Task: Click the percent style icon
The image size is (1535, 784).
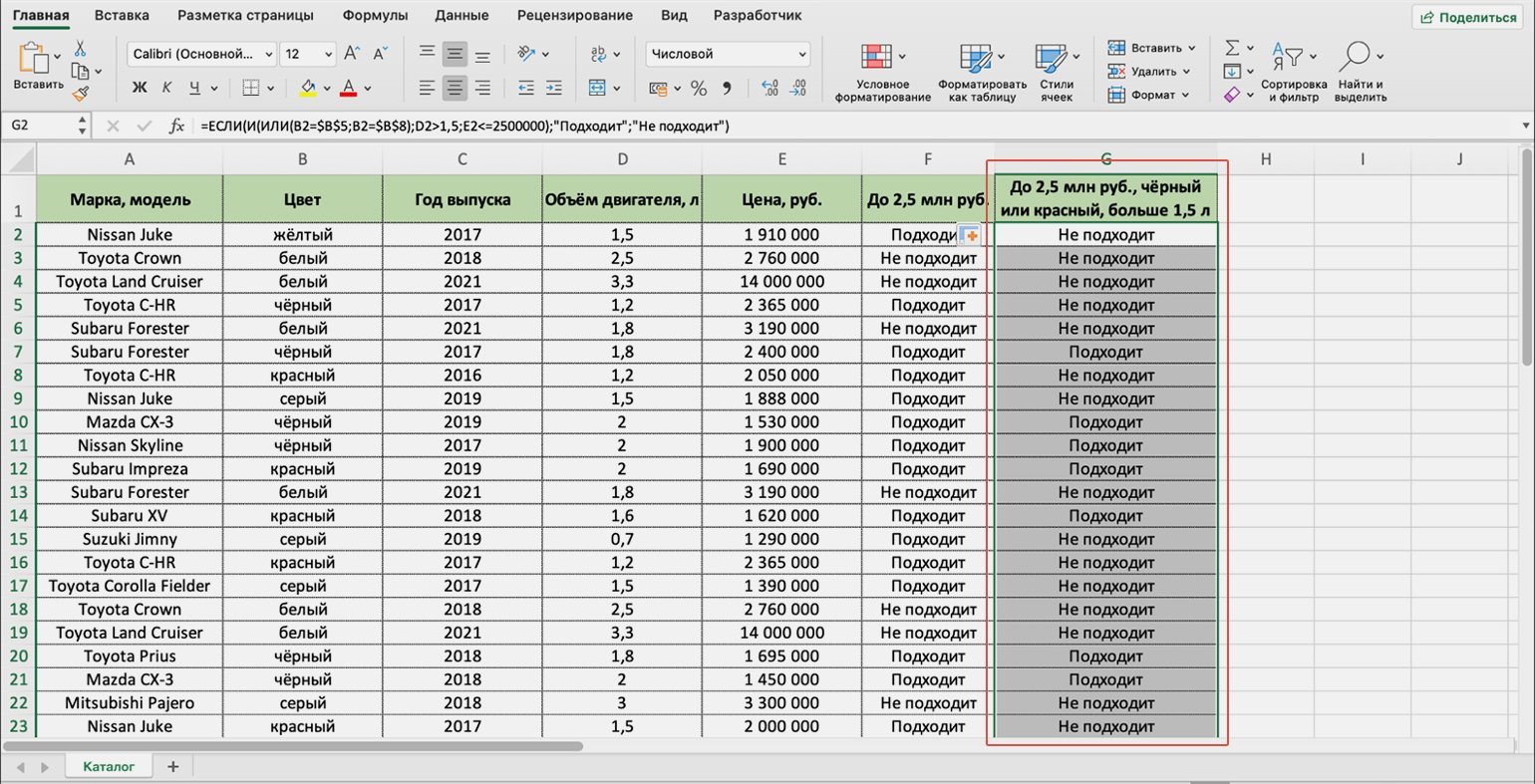Action: [x=699, y=89]
